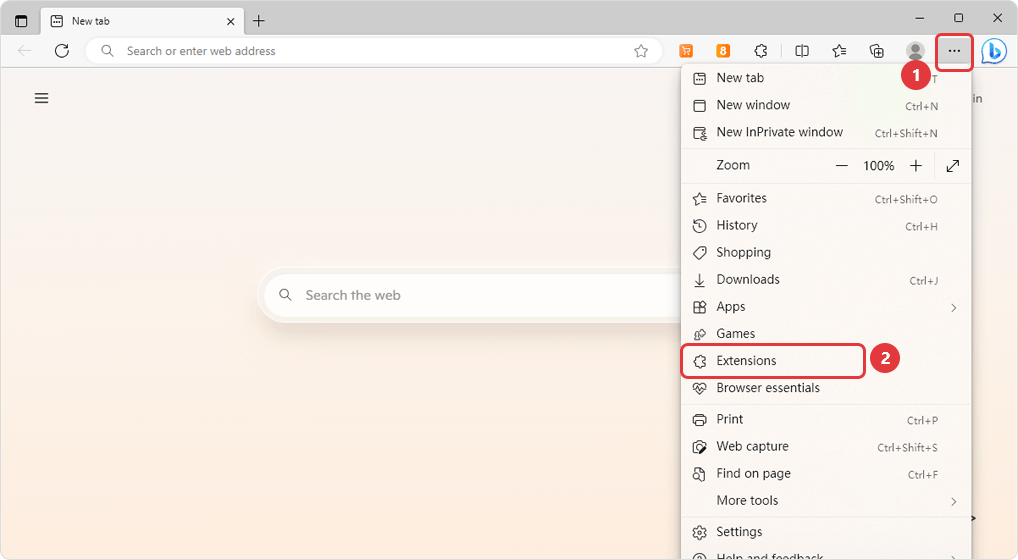Enter full screen from the Zoom row
1018x560 pixels.
click(953, 166)
